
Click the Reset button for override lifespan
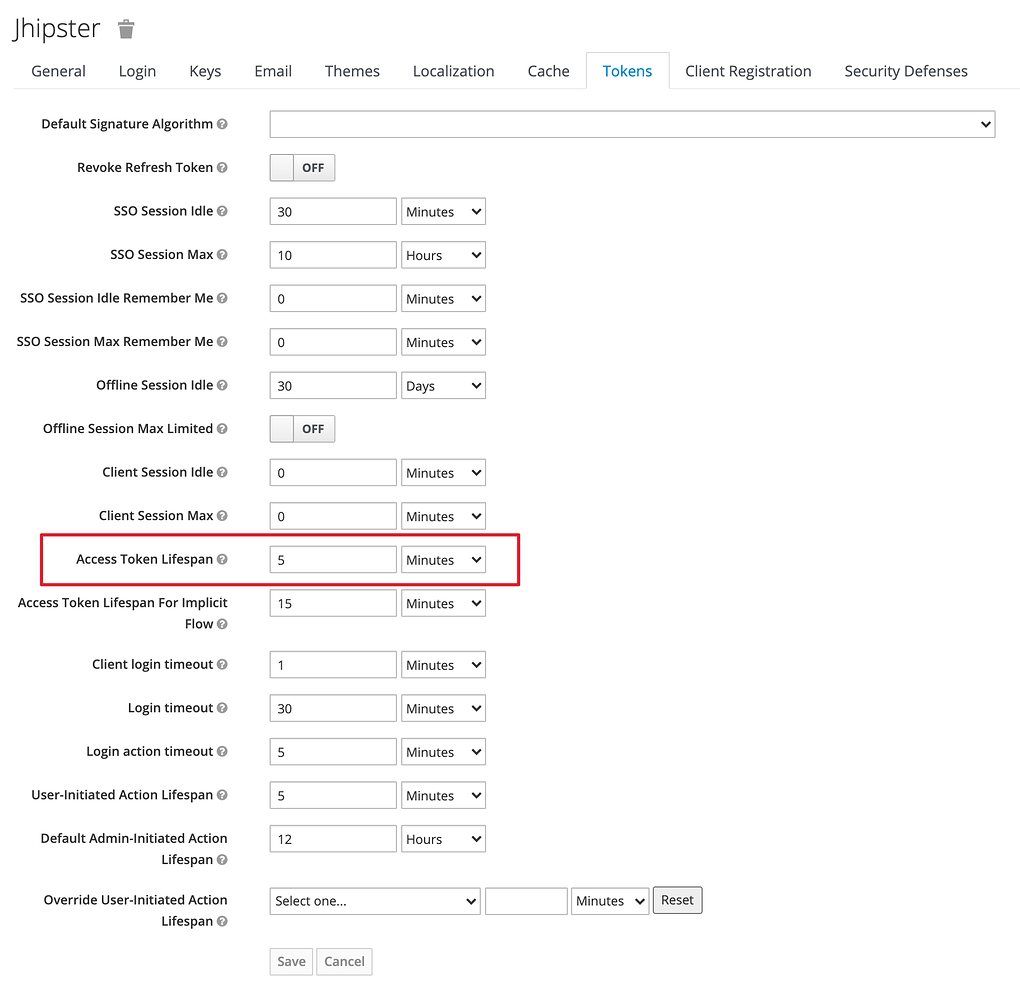[677, 900]
